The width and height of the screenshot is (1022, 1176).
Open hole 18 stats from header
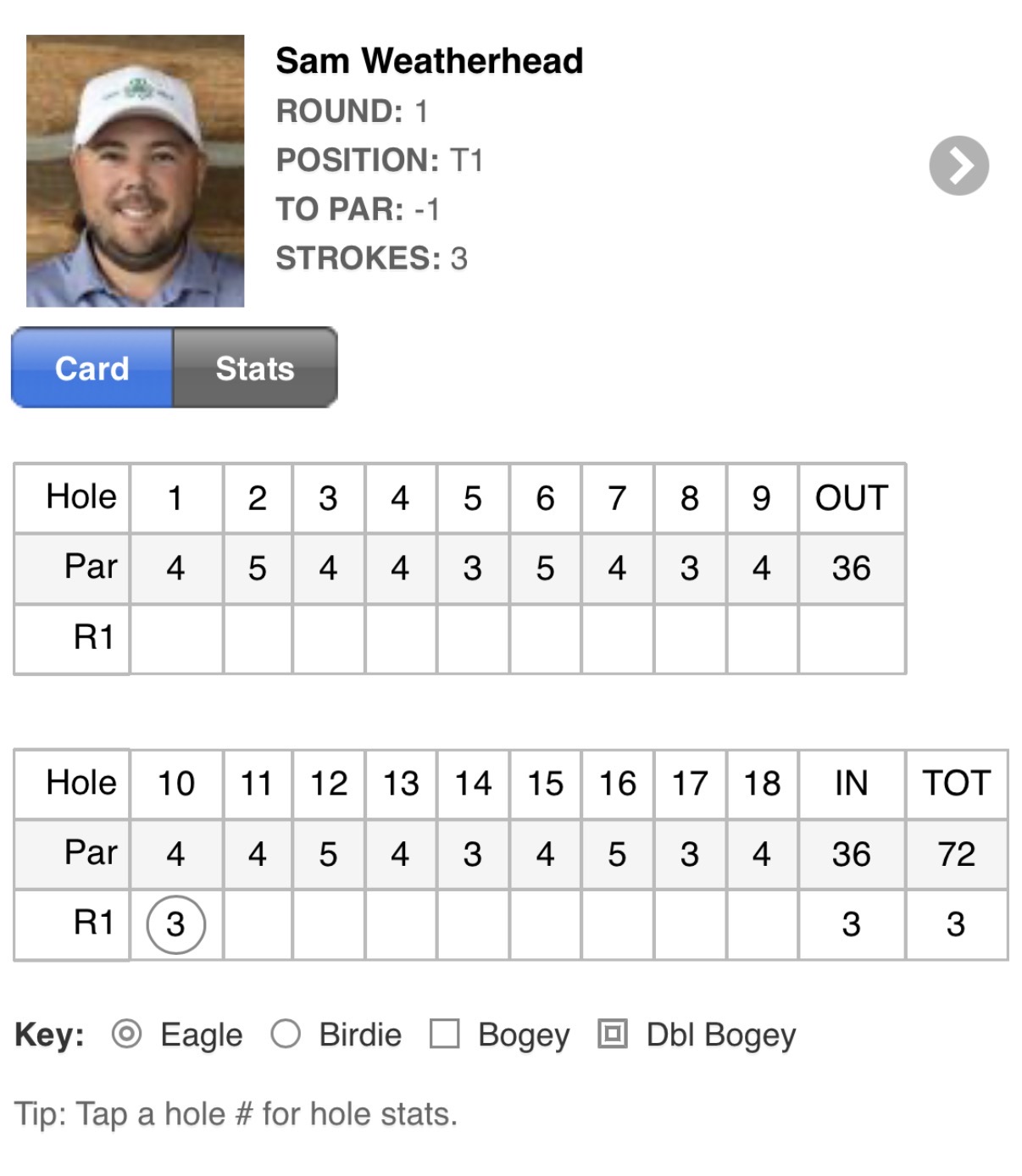pos(762,783)
